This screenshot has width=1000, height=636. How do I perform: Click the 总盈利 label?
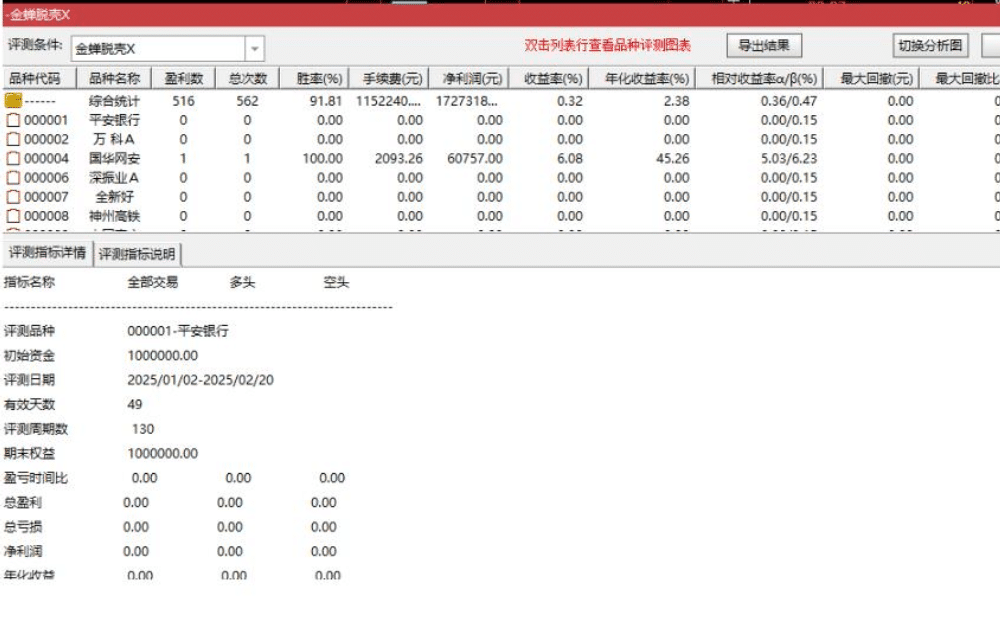(x=23, y=502)
